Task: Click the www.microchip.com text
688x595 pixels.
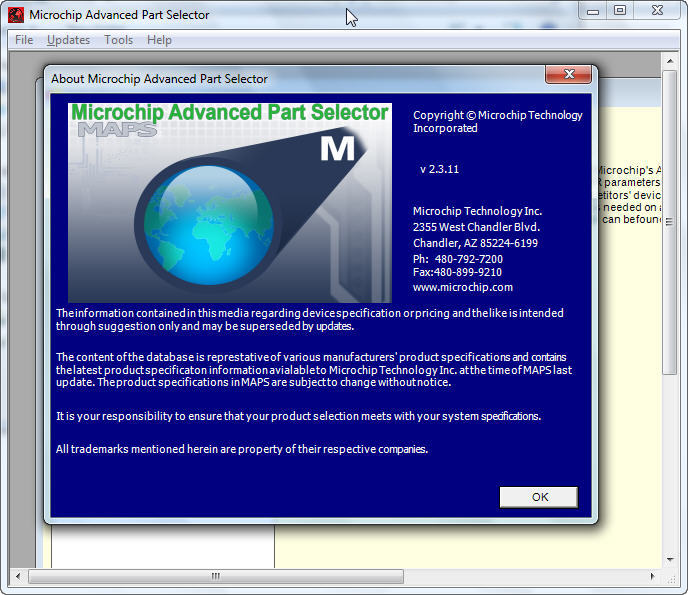Action: (x=462, y=287)
